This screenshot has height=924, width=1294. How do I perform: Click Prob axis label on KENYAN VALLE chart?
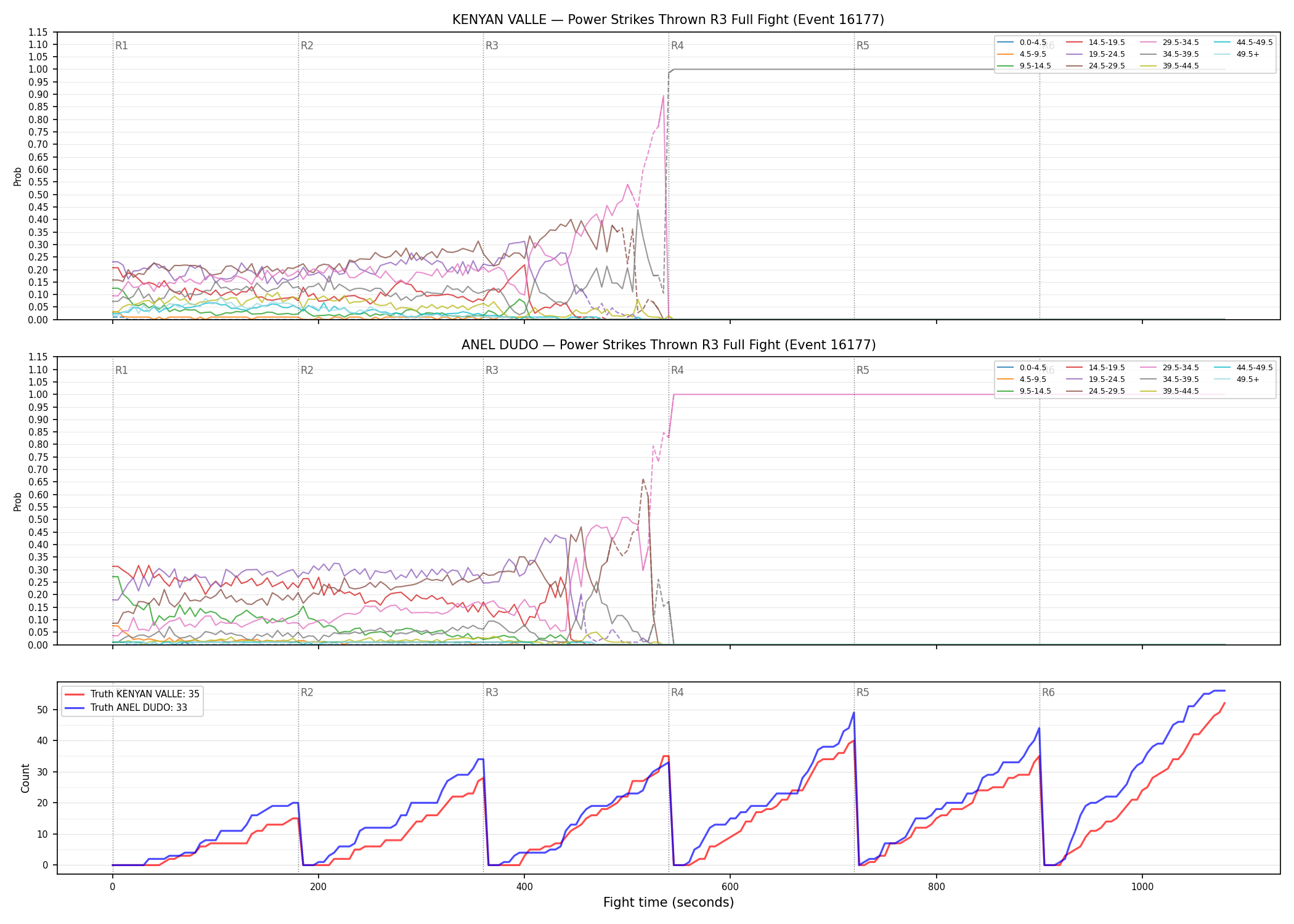coord(18,176)
